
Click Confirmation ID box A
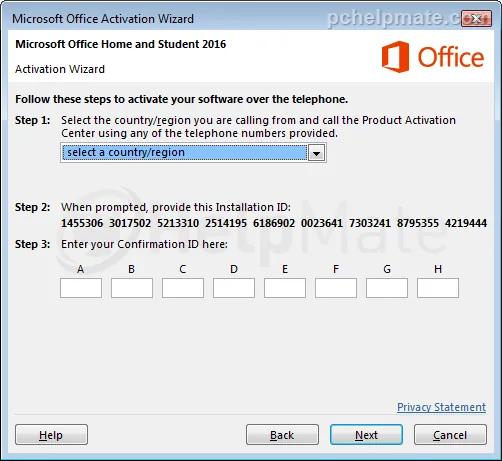tap(81, 288)
